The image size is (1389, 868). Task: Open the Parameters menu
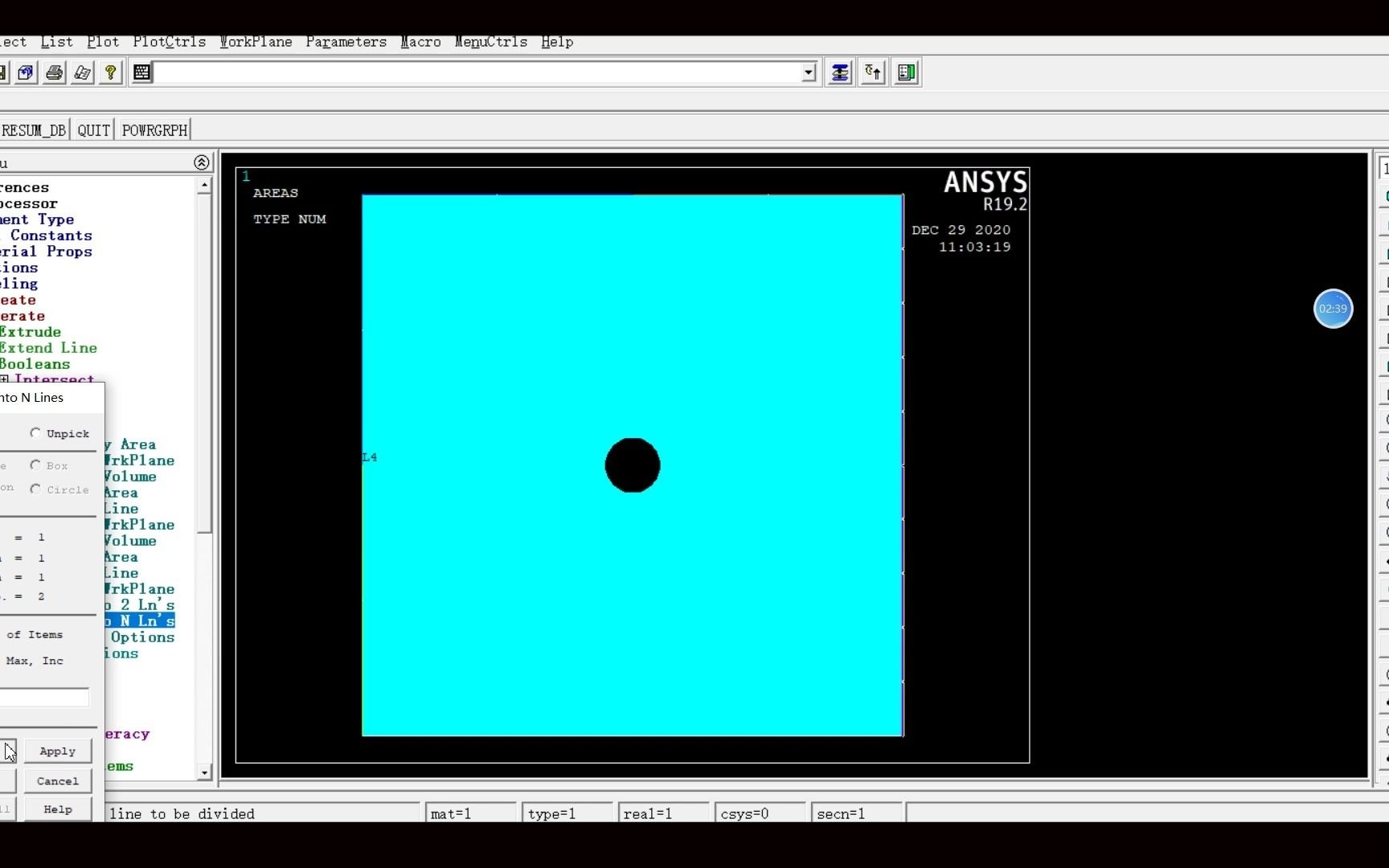[346, 42]
